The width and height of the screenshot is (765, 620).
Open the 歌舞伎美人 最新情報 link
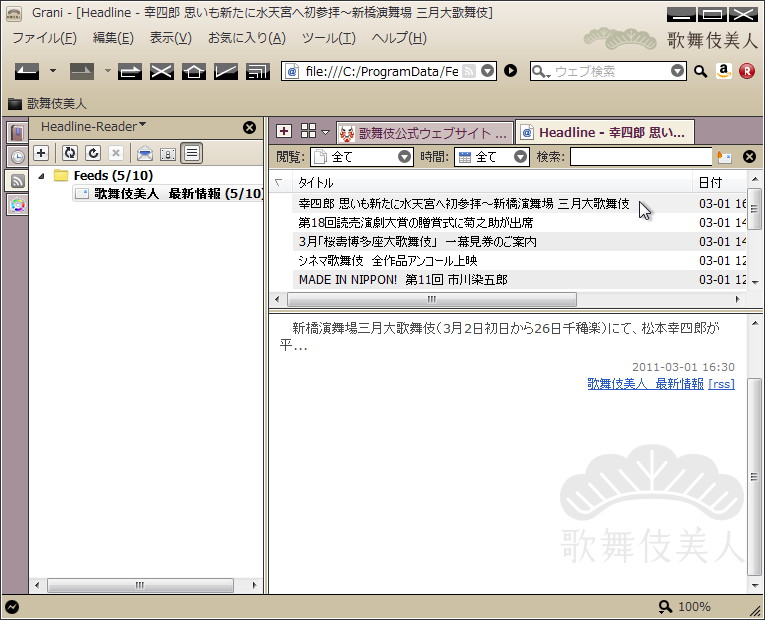pos(645,384)
